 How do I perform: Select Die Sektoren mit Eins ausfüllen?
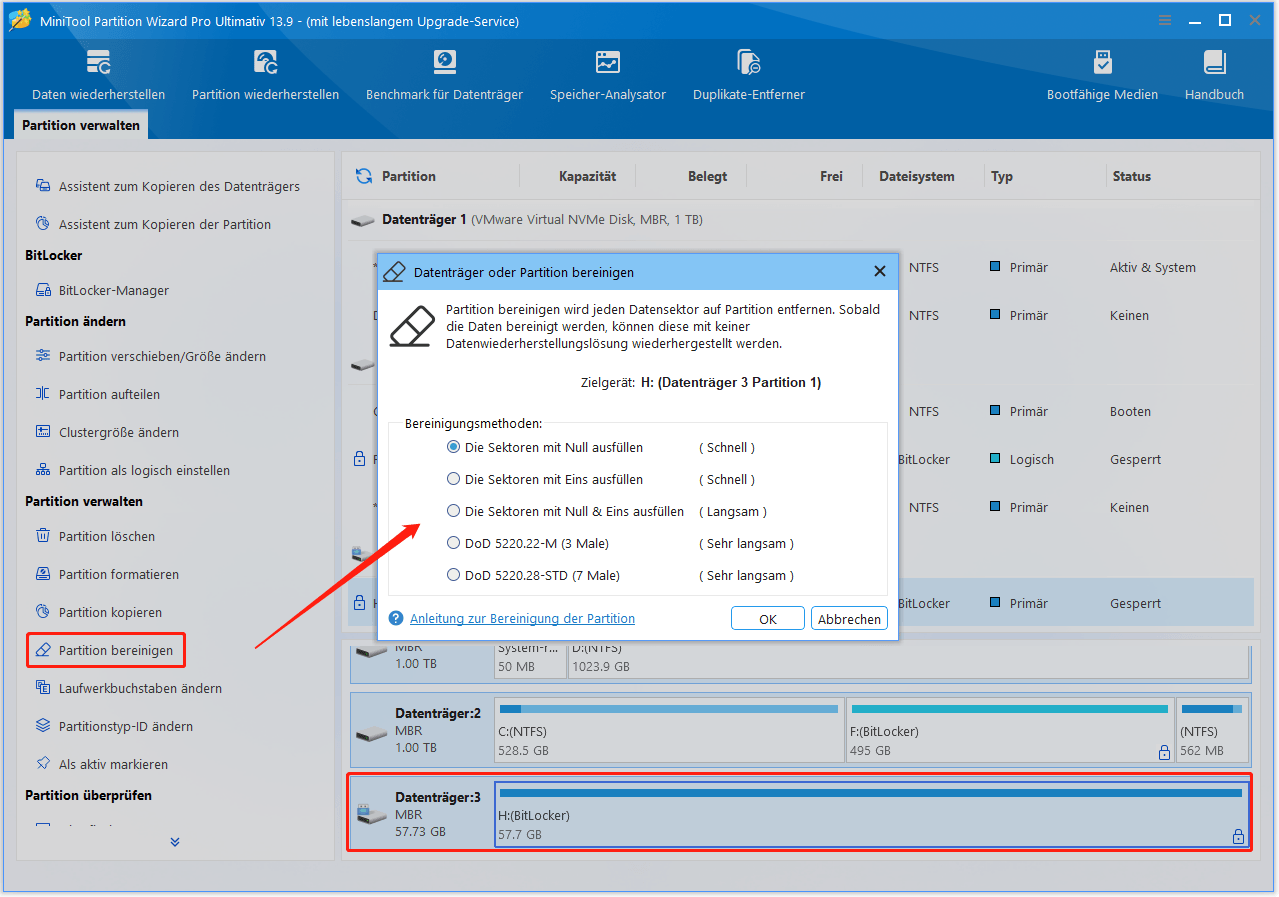pos(546,479)
